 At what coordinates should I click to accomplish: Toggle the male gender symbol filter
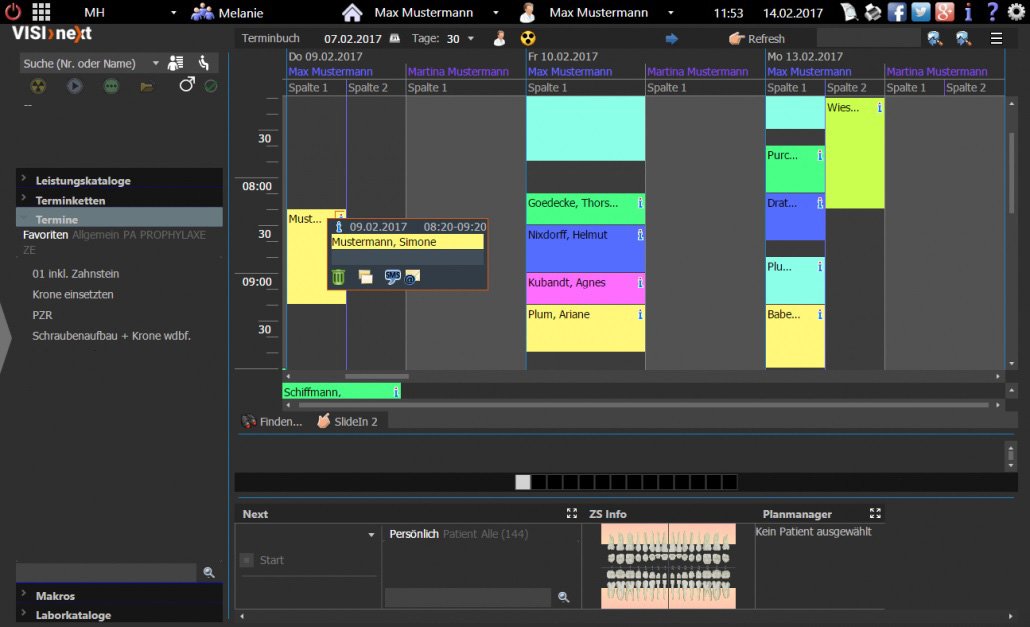[x=186, y=86]
